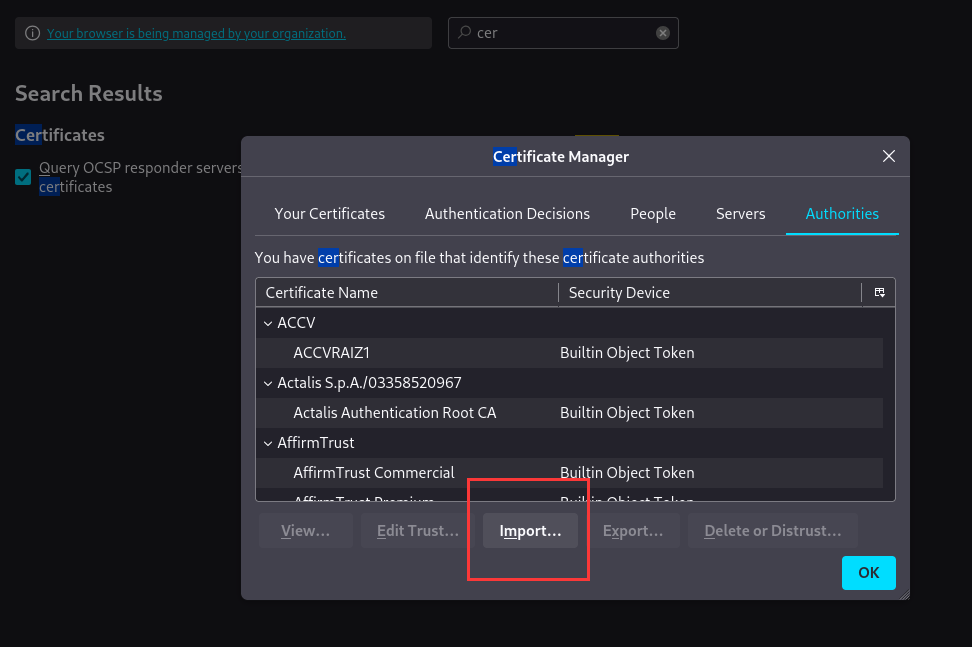Click the Import... button
The width and height of the screenshot is (972, 647).
(530, 530)
